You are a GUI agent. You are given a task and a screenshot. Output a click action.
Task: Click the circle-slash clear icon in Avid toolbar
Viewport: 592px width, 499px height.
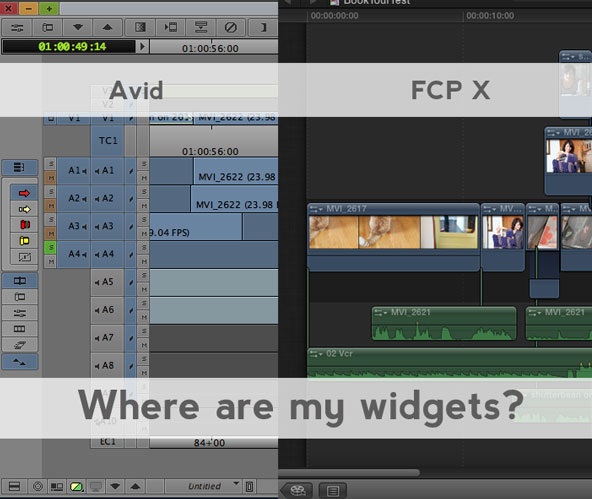pos(231,28)
